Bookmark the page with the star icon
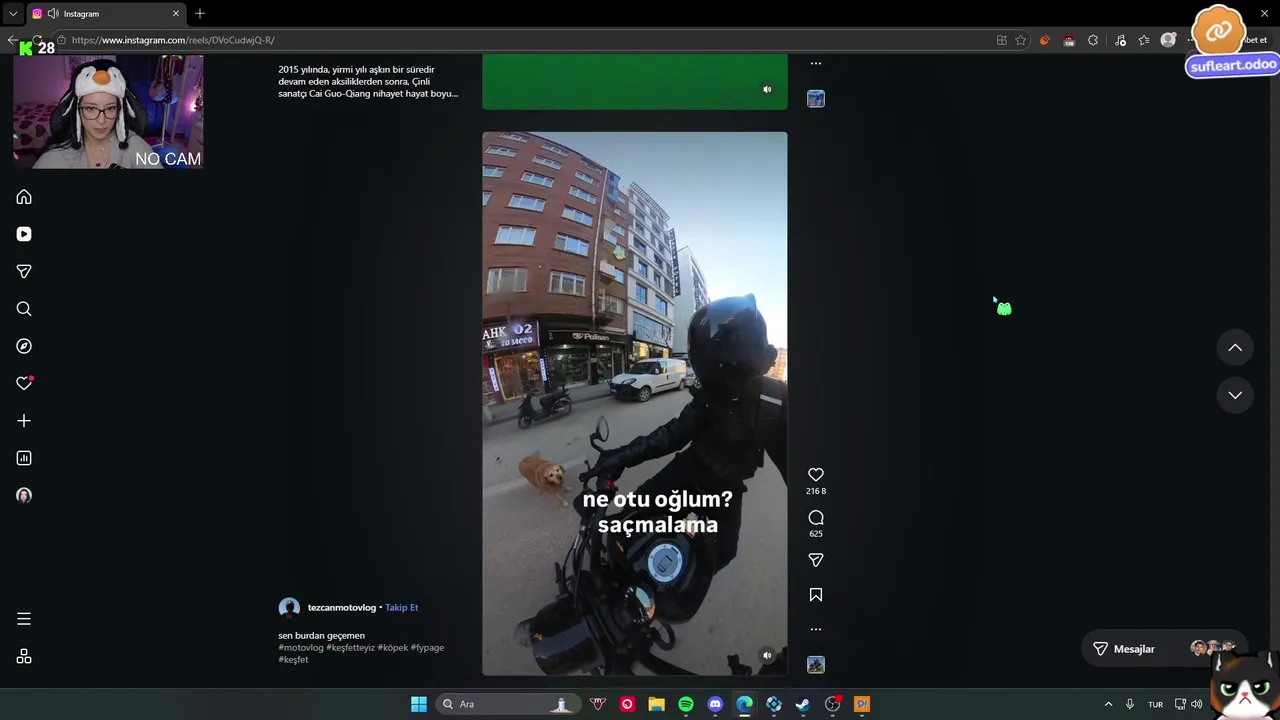The width and height of the screenshot is (1280, 720). 1021,40
